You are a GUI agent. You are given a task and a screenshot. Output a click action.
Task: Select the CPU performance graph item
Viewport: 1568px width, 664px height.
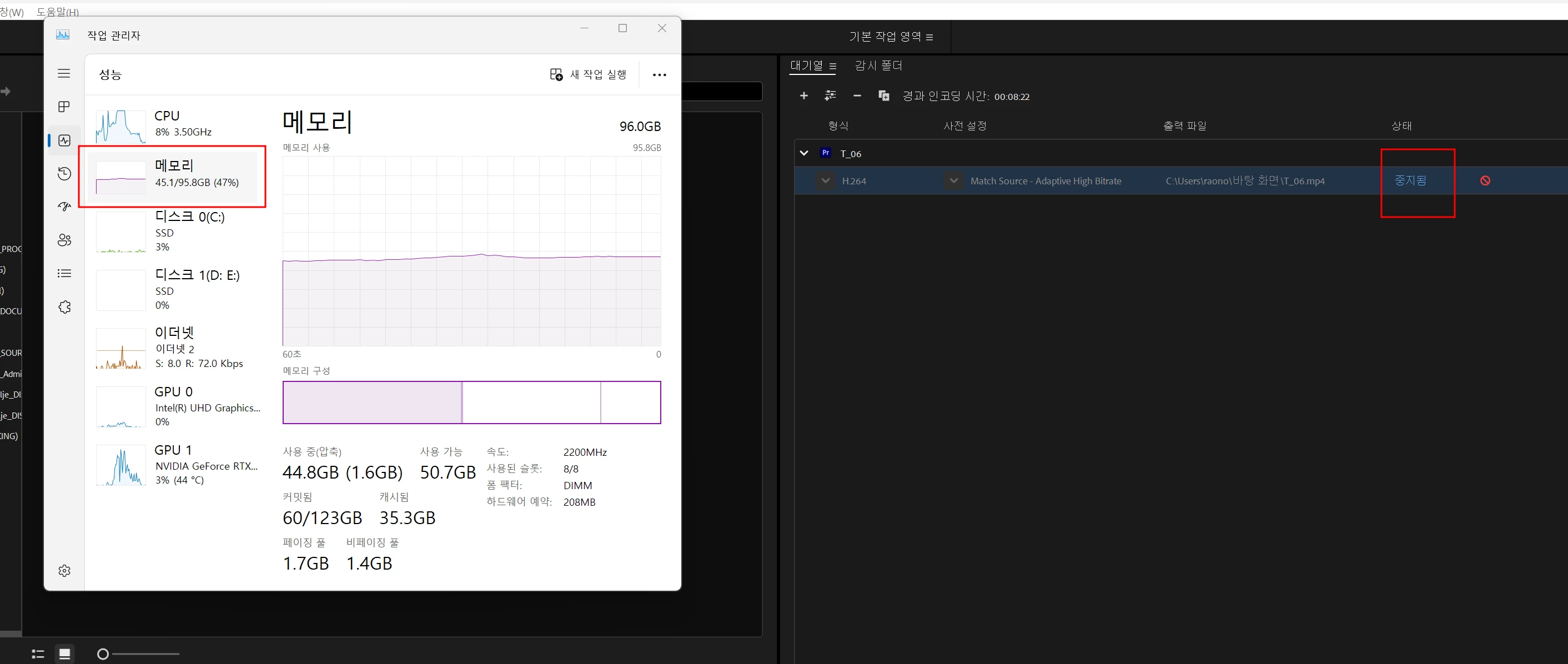pos(177,124)
